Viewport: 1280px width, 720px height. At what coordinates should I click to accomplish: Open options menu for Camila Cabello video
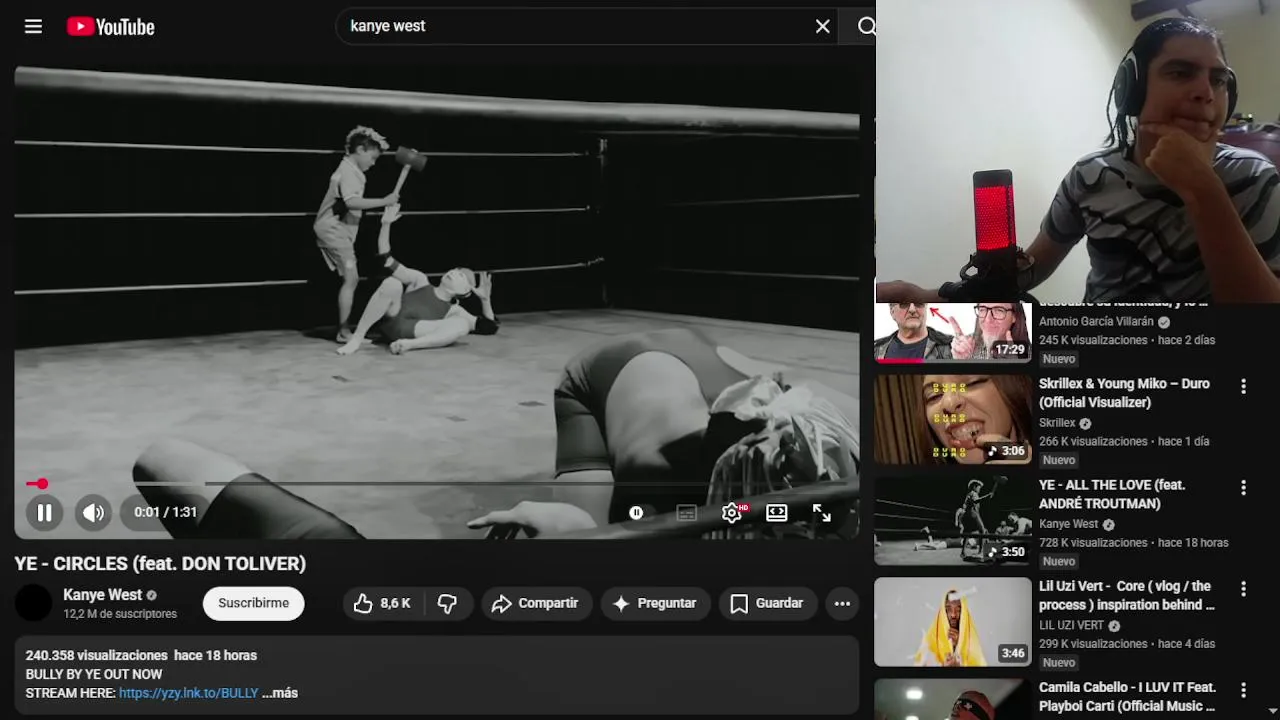pyautogui.click(x=1243, y=690)
